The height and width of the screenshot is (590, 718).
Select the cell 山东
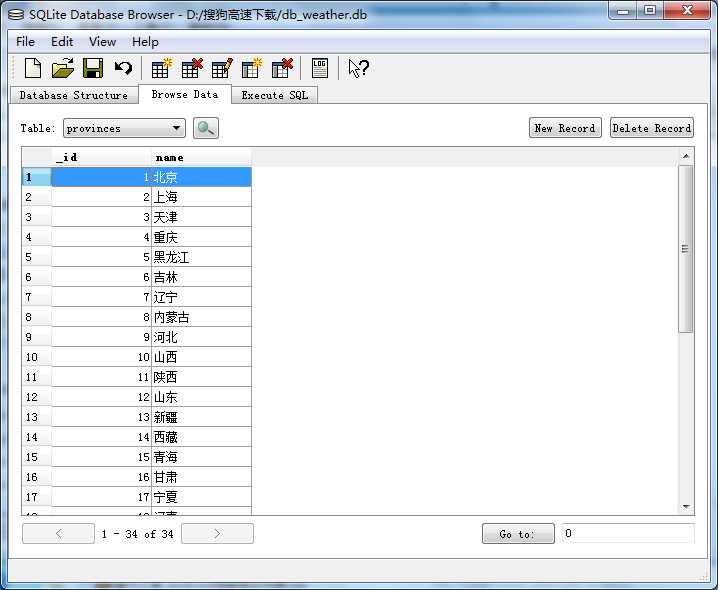(201, 397)
